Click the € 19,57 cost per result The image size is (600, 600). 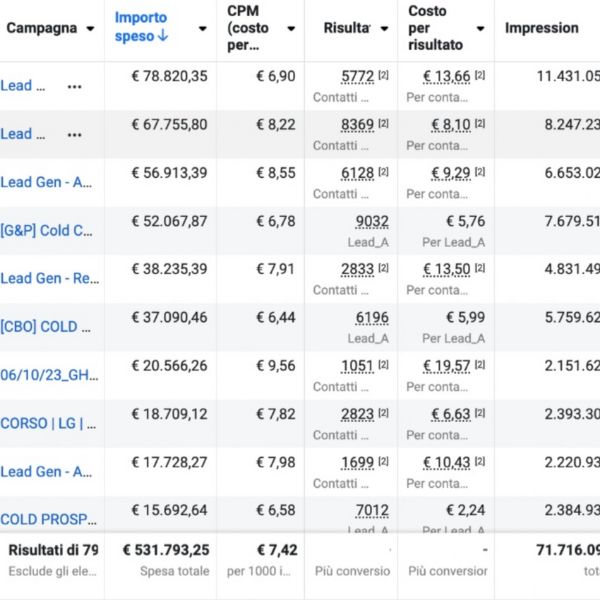point(447,366)
